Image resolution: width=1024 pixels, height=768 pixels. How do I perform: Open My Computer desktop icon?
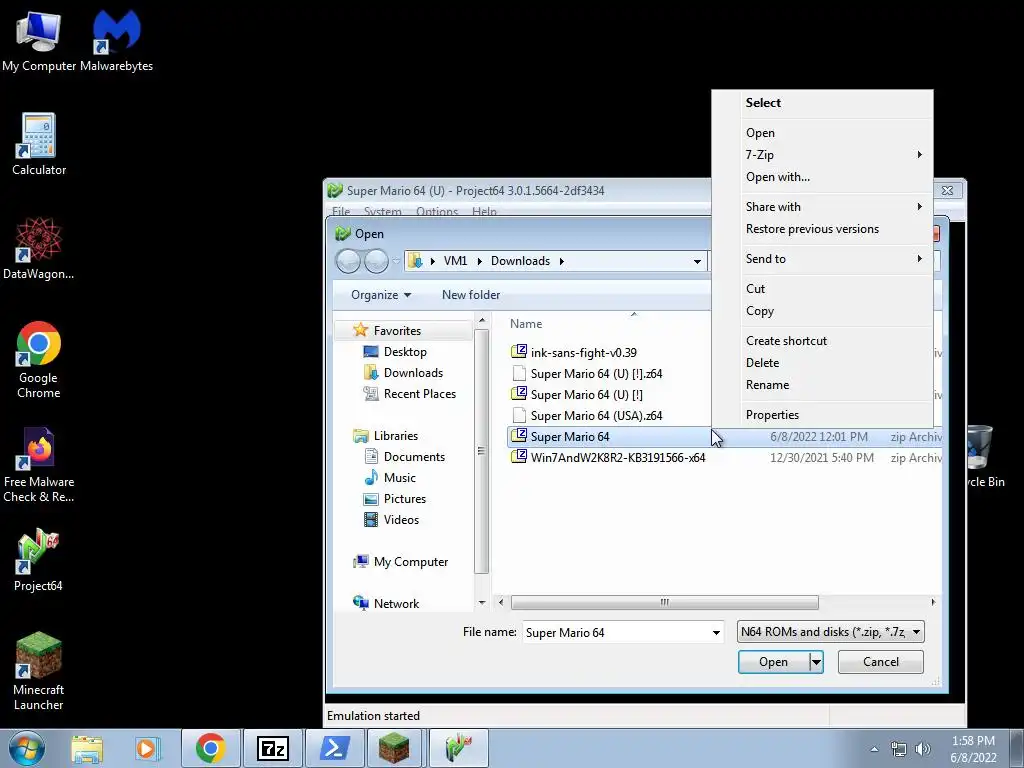click(39, 40)
